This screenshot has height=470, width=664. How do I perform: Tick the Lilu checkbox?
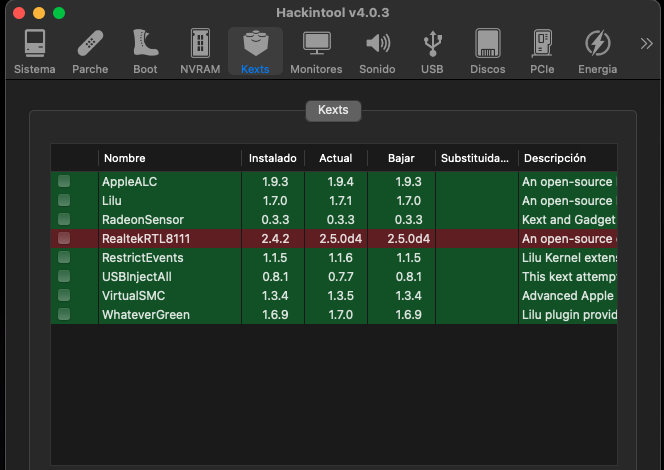[x=64, y=200]
